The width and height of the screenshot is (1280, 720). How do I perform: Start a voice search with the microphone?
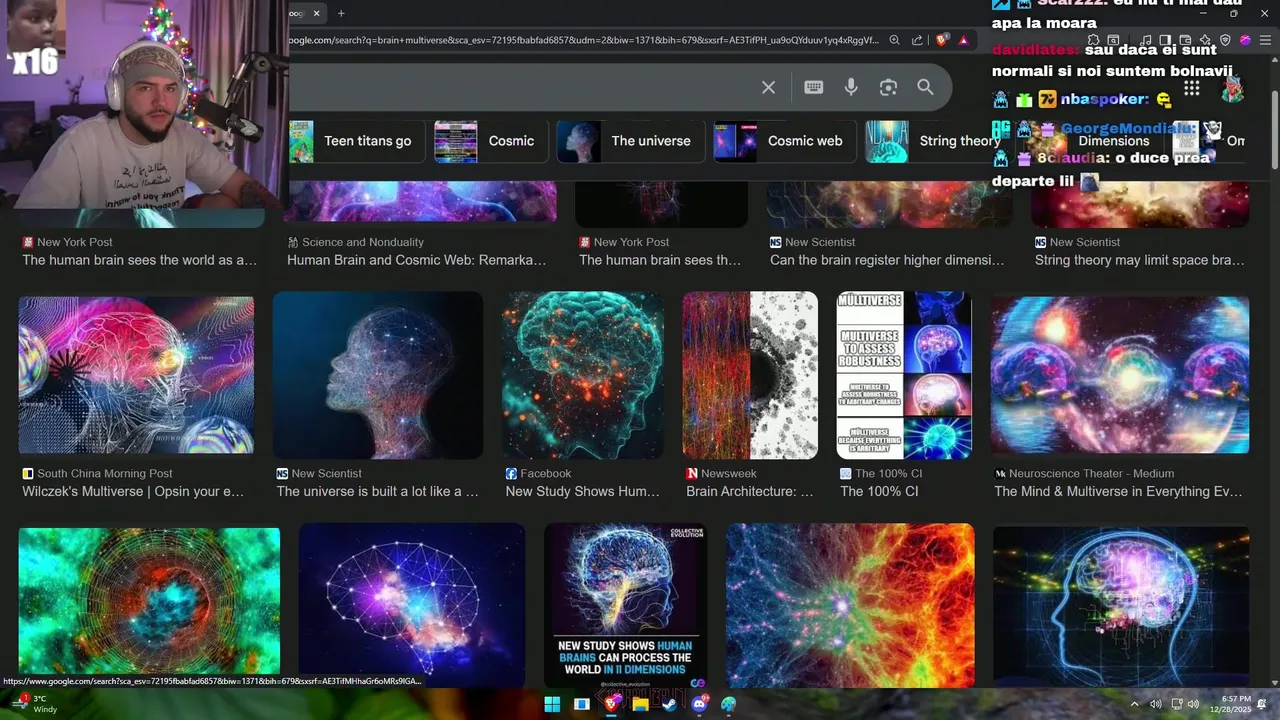tap(851, 88)
